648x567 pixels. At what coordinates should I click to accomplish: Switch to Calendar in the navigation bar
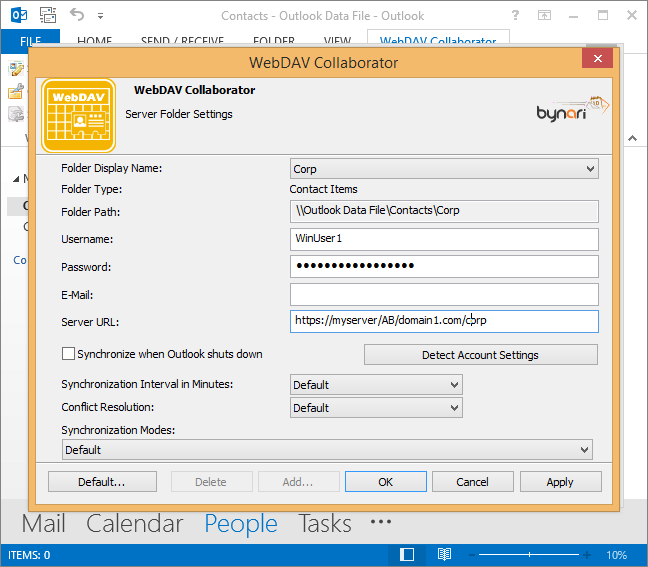[x=135, y=523]
